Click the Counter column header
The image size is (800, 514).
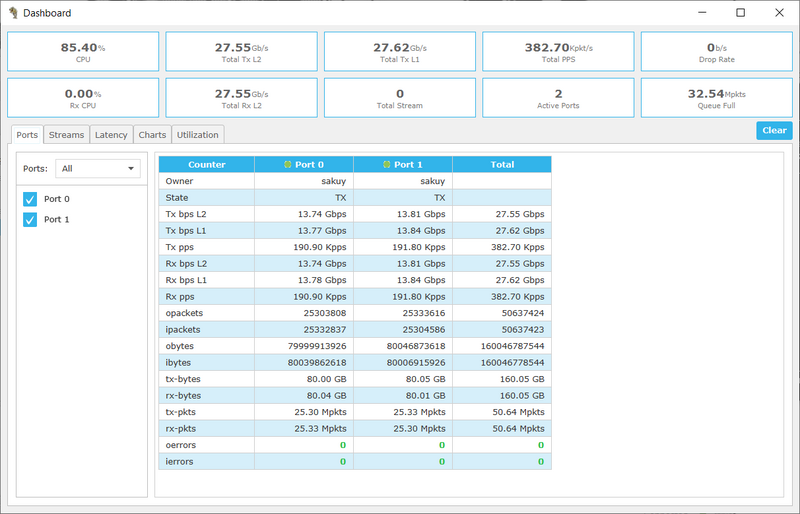(207, 165)
